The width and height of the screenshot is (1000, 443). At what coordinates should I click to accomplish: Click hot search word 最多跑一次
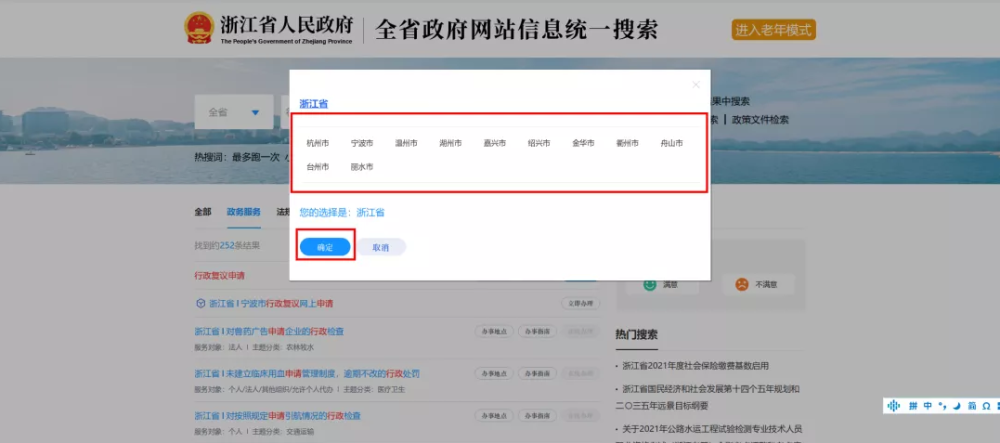pyautogui.click(x=256, y=157)
